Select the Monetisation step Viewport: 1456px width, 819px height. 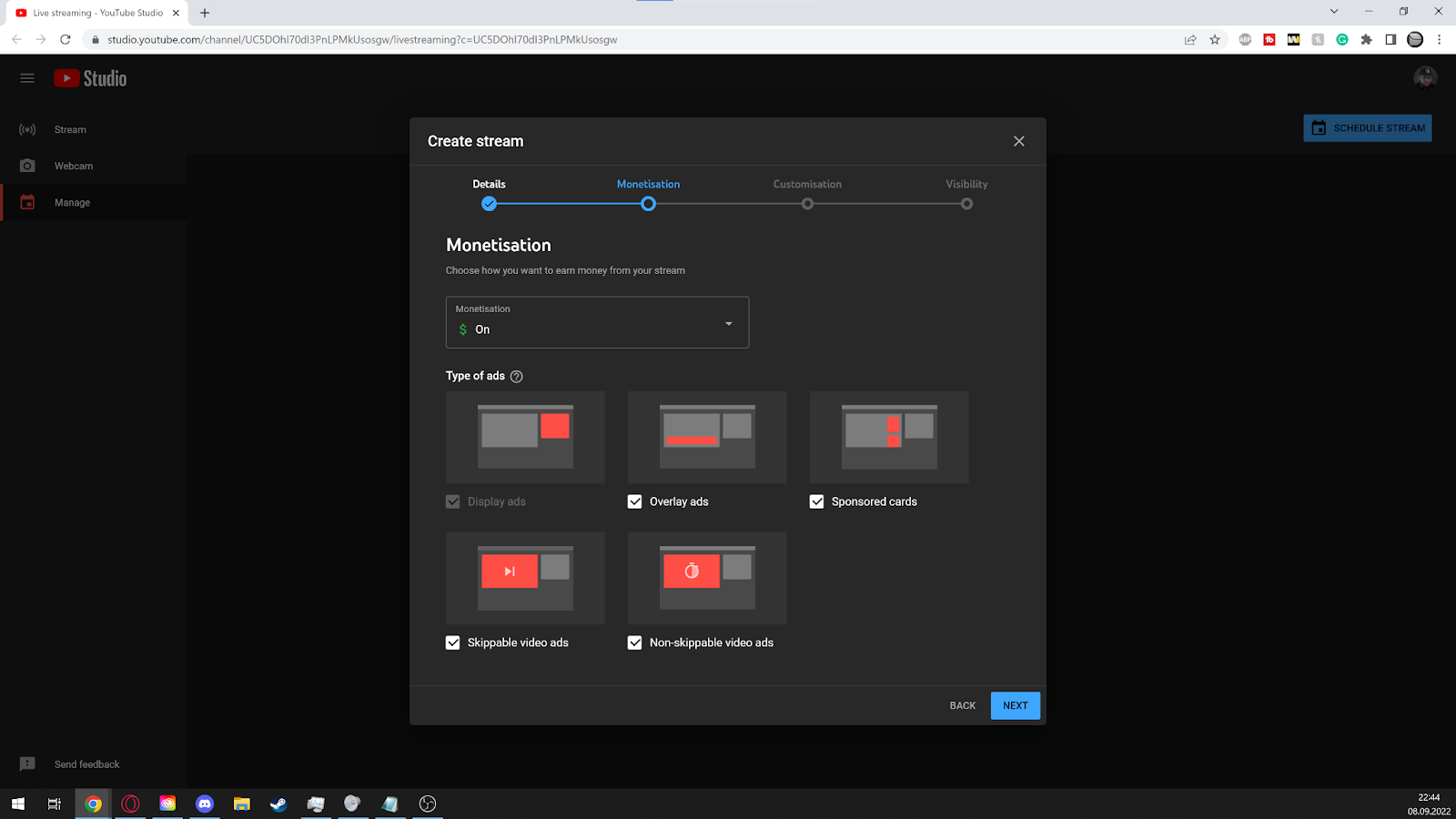point(648,193)
